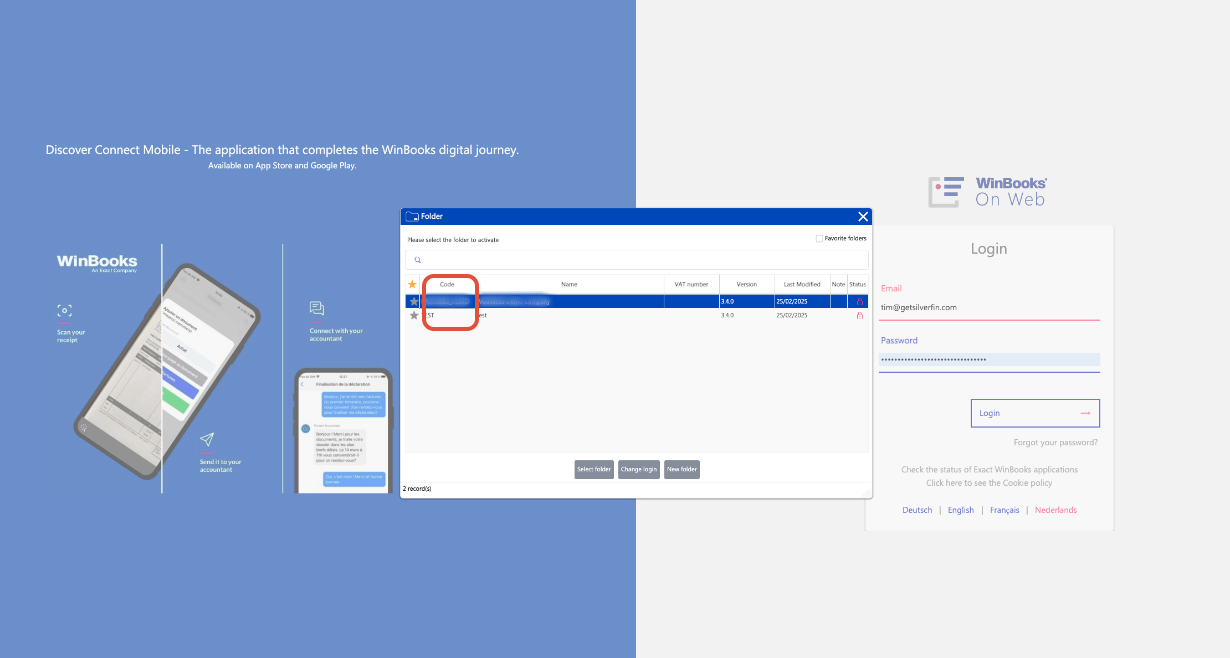The width and height of the screenshot is (1230, 658).
Task: Click the arrow icon on Login button
Action: coord(1085,413)
